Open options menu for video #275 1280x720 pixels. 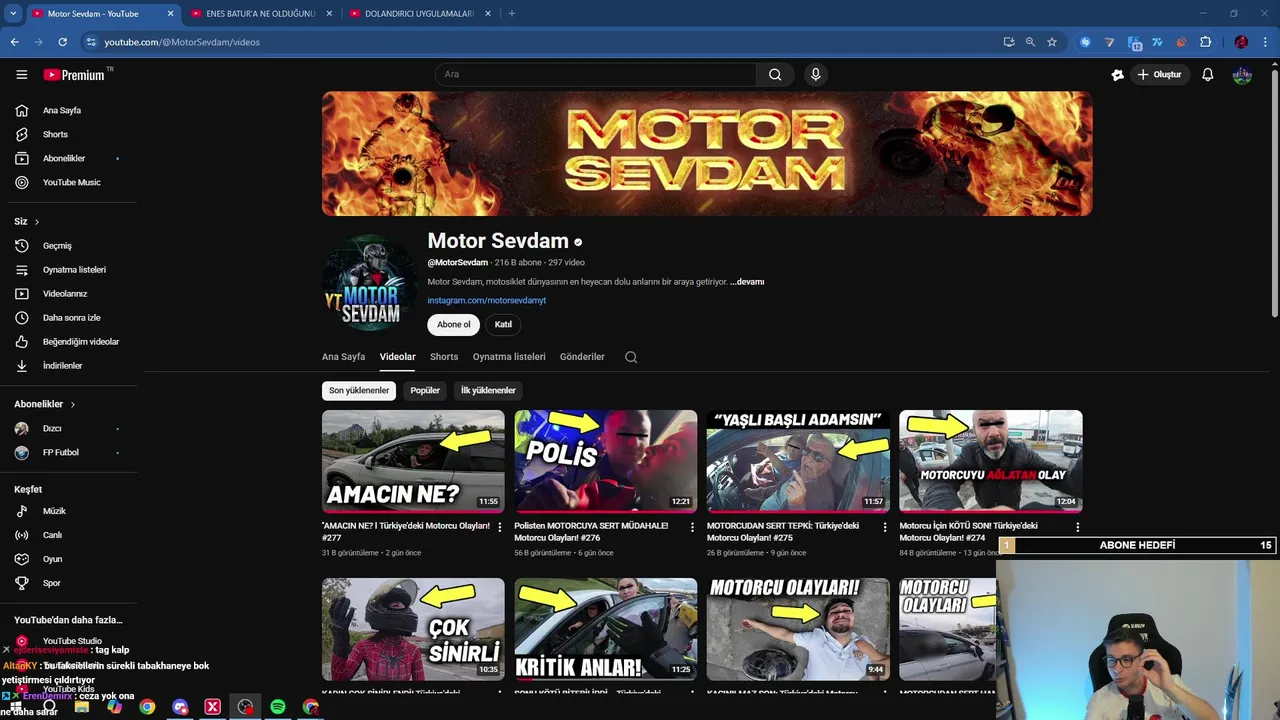(x=885, y=527)
